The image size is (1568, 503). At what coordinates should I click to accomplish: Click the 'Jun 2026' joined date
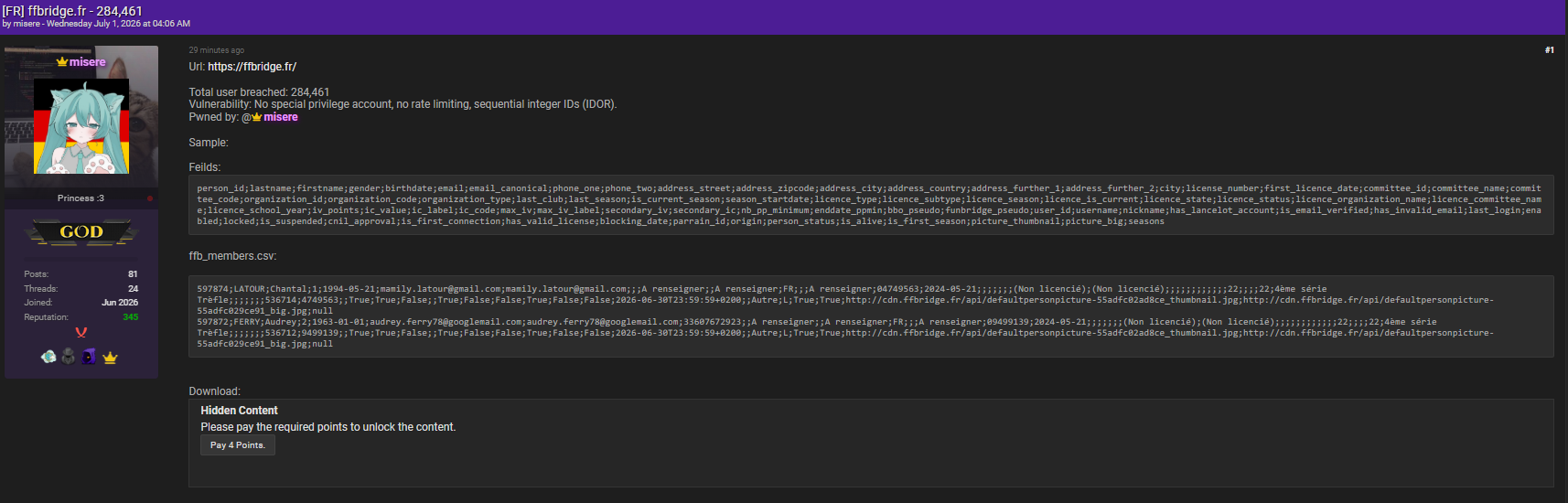point(120,303)
